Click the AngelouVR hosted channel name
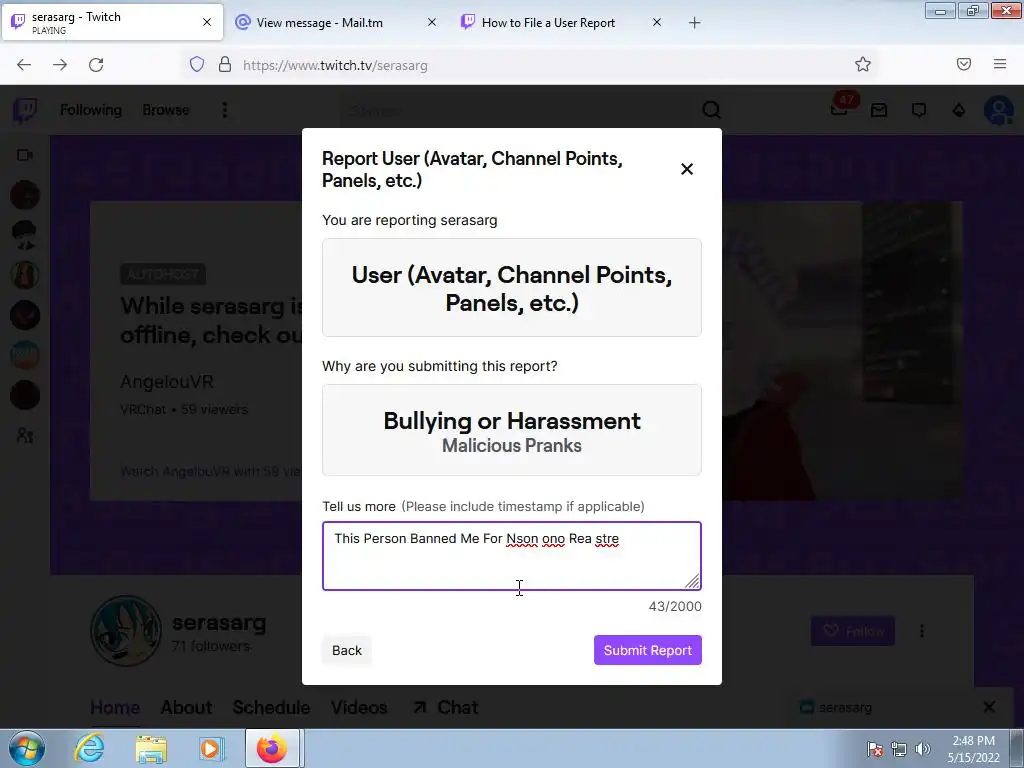Viewport: 1024px width, 768px height. 167,381
